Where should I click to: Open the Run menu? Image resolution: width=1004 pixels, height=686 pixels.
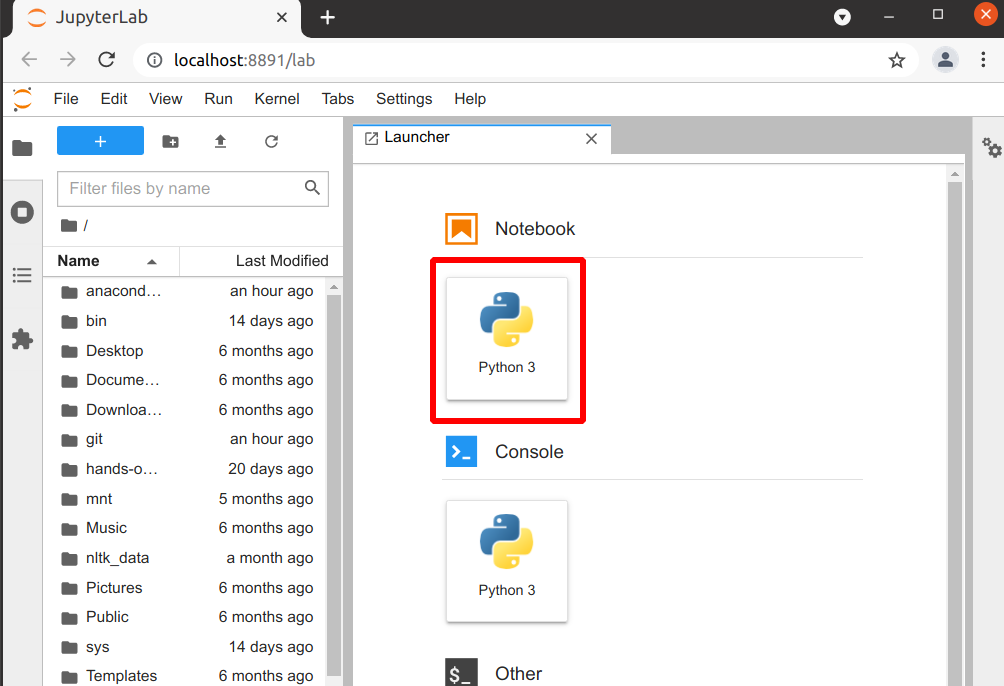click(218, 99)
